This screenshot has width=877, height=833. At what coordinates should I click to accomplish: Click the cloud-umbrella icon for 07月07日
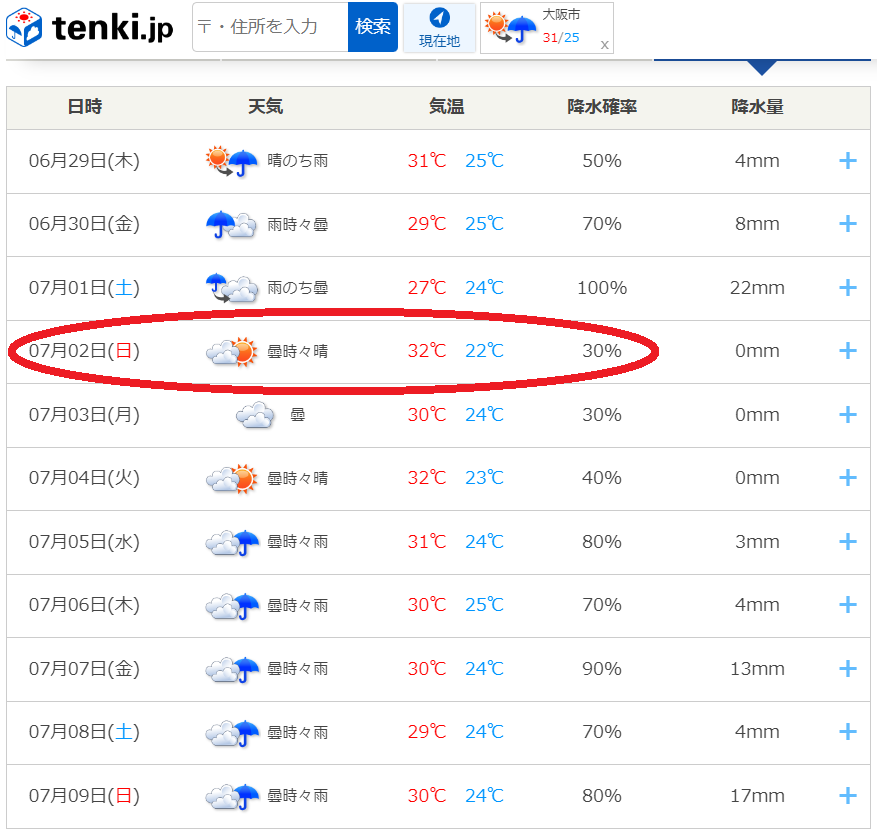(232, 669)
